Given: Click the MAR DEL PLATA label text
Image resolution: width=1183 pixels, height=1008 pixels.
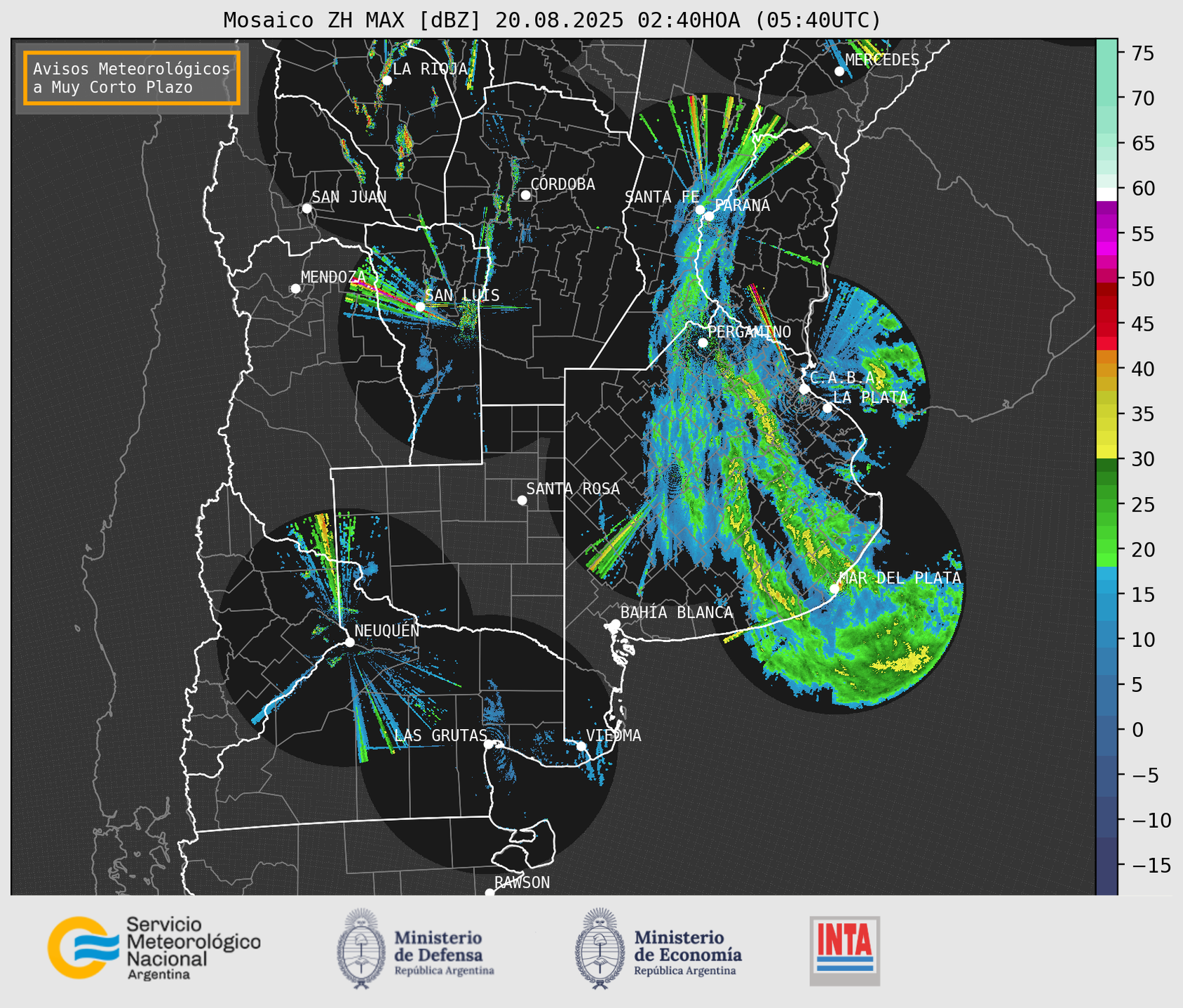Looking at the screenshot, I should coord(900,578).
